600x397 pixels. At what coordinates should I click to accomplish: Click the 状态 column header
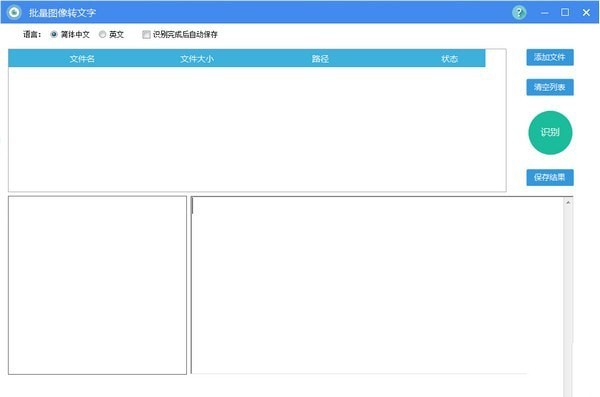[x=449, y=59]
